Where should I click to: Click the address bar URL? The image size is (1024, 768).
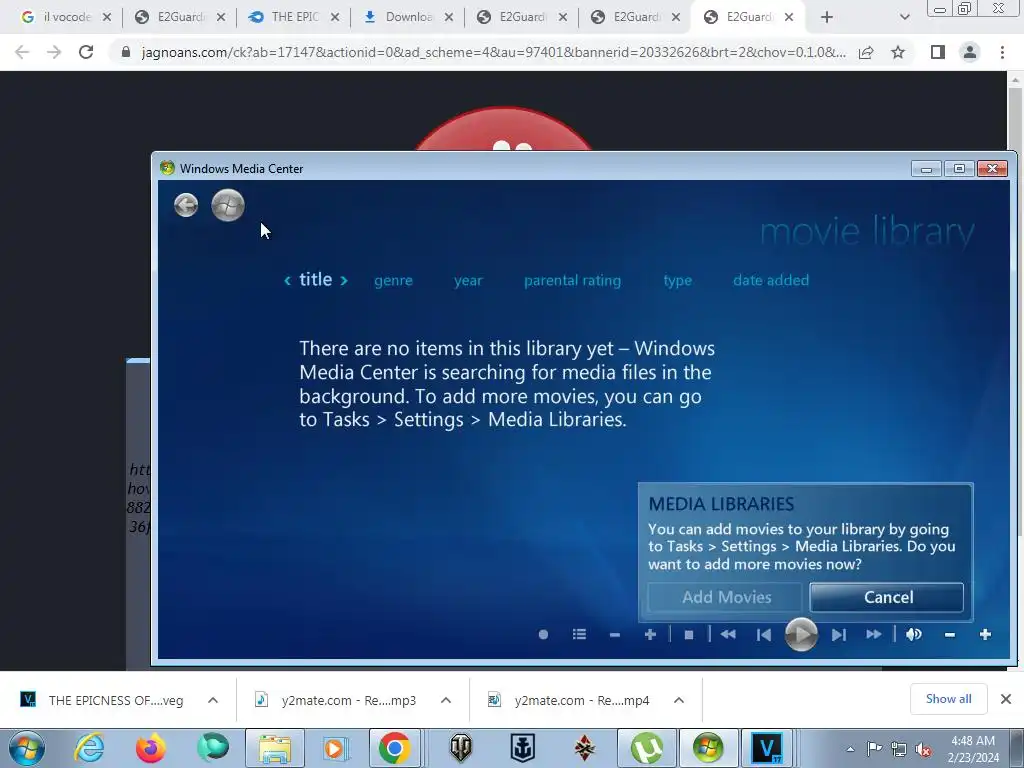(493, 52)
